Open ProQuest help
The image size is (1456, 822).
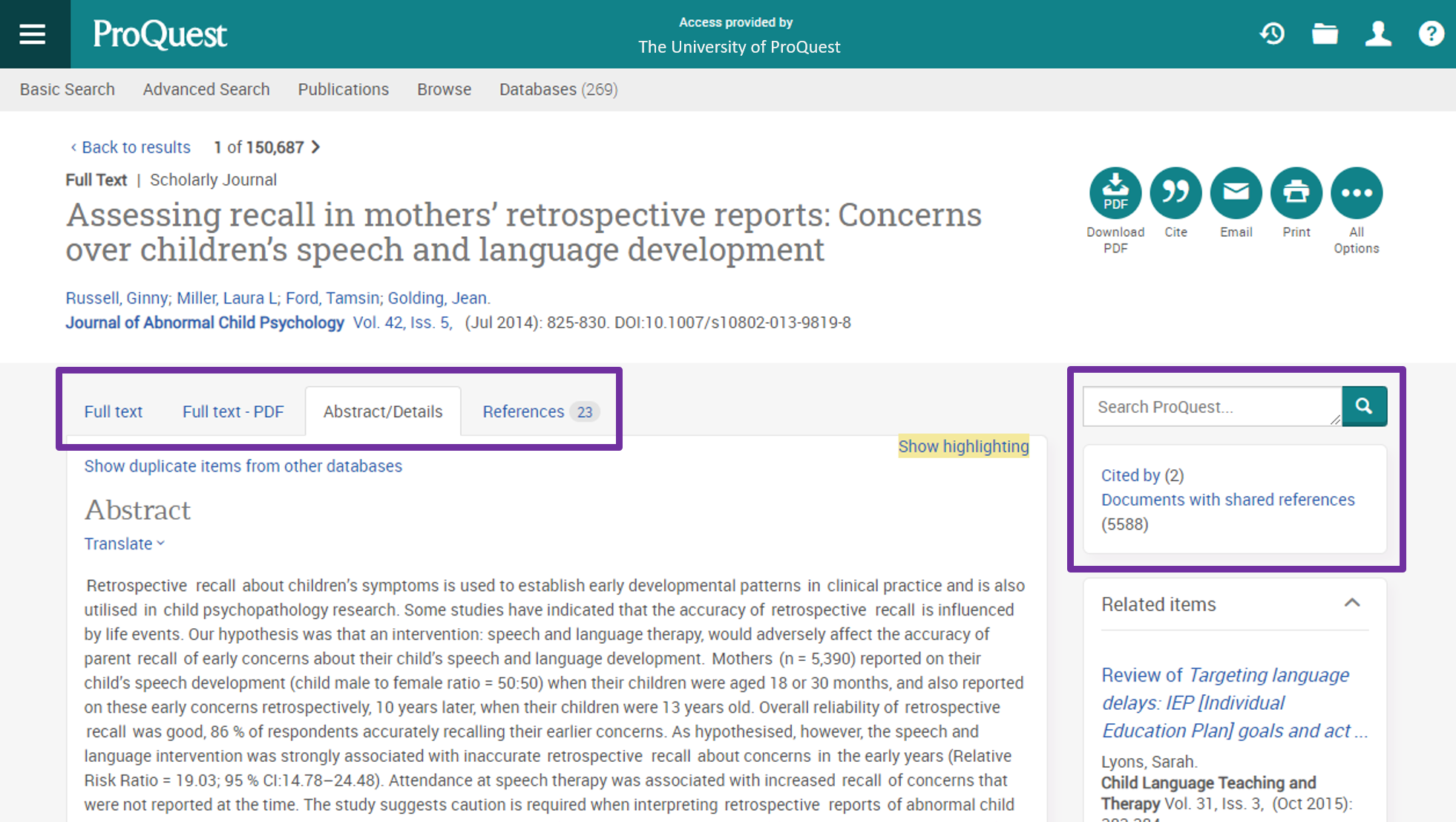point(1432,33)
